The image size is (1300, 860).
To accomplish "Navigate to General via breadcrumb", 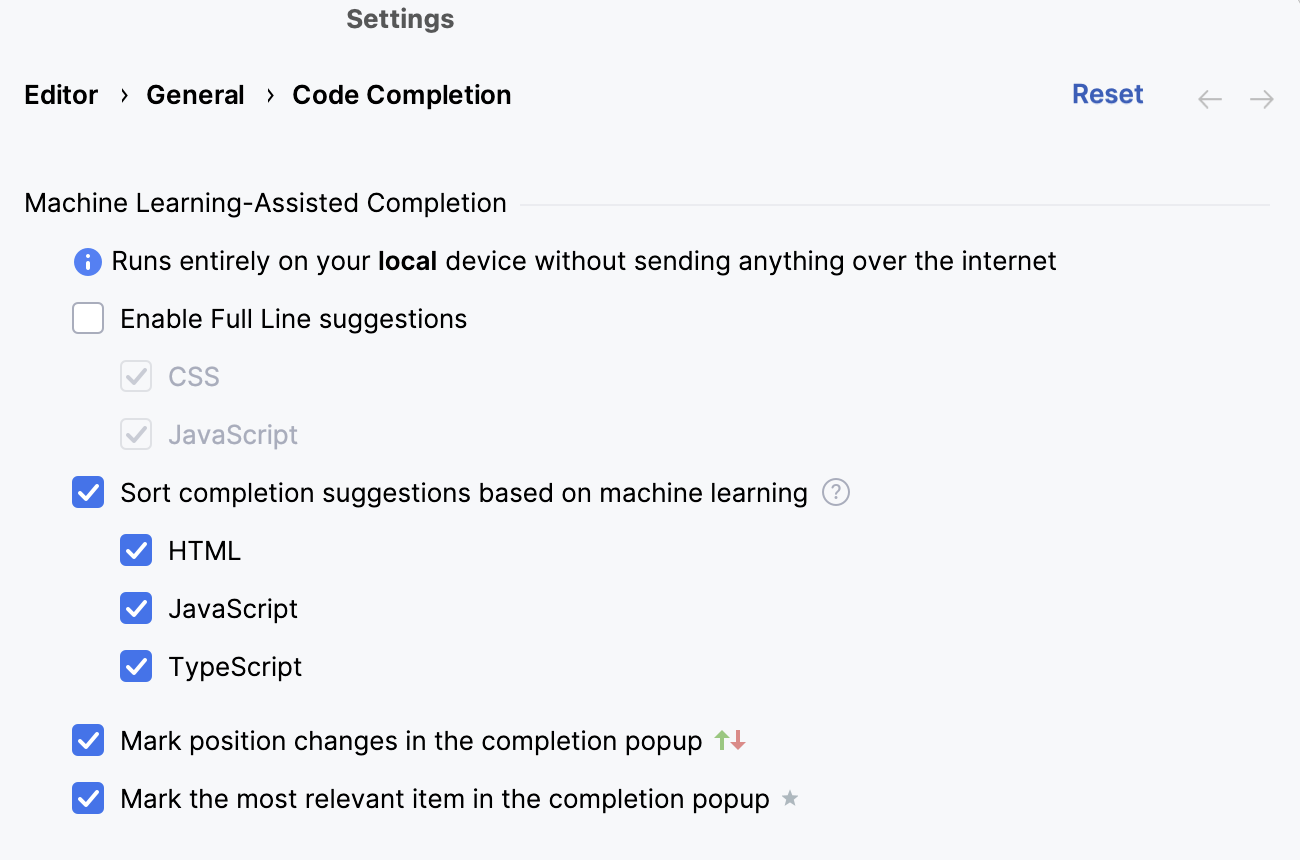I will (x=195, y=94).
